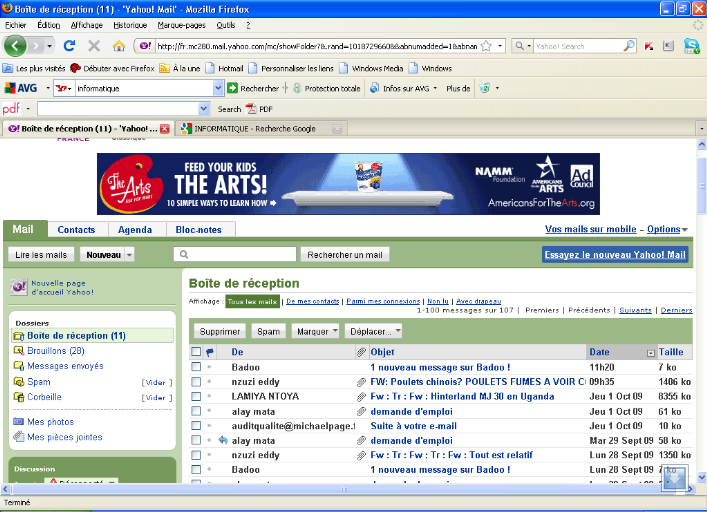Open the history dropdown next to forward button
Viewport: 707px width, 512px height.
50,46
